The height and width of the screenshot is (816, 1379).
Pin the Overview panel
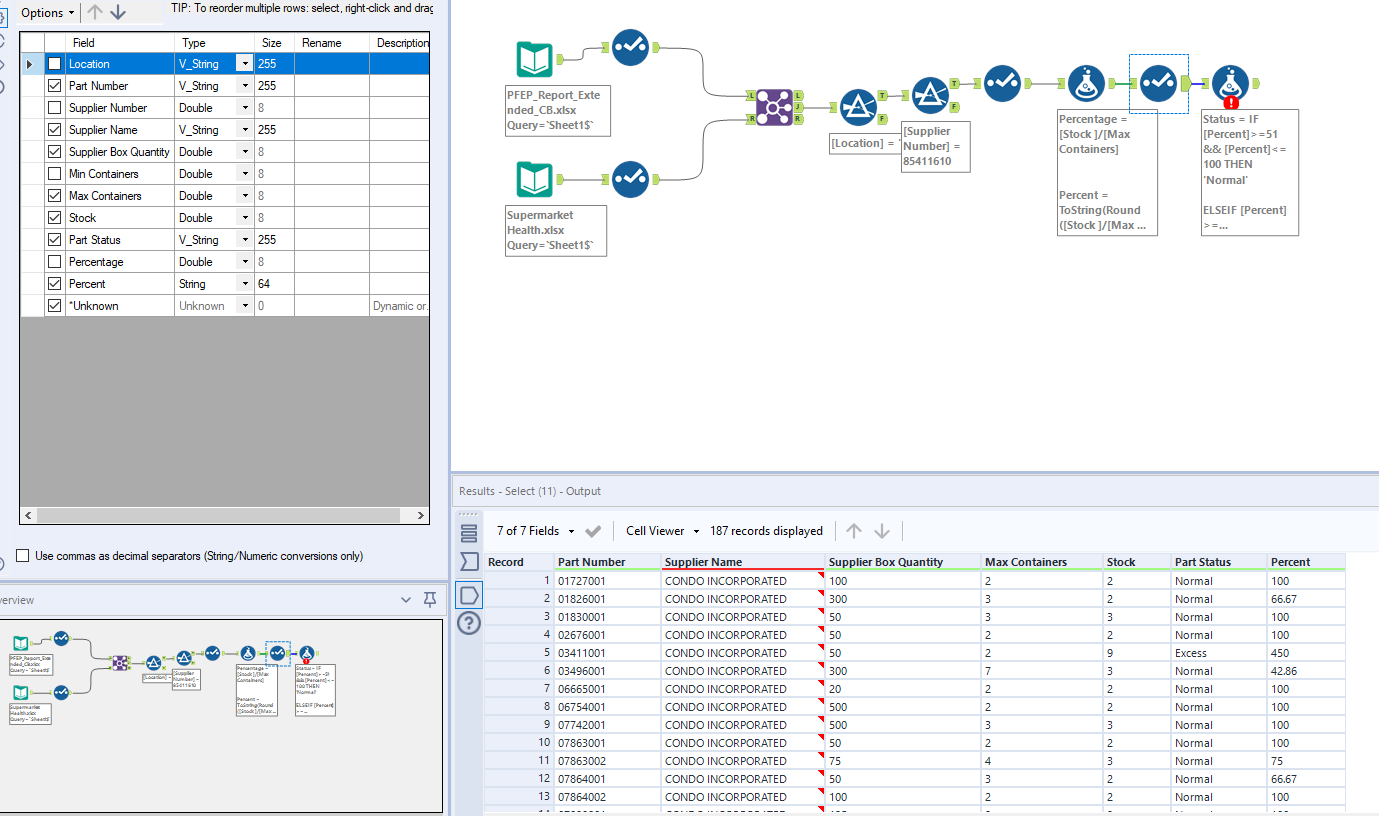tap(430, 599)
